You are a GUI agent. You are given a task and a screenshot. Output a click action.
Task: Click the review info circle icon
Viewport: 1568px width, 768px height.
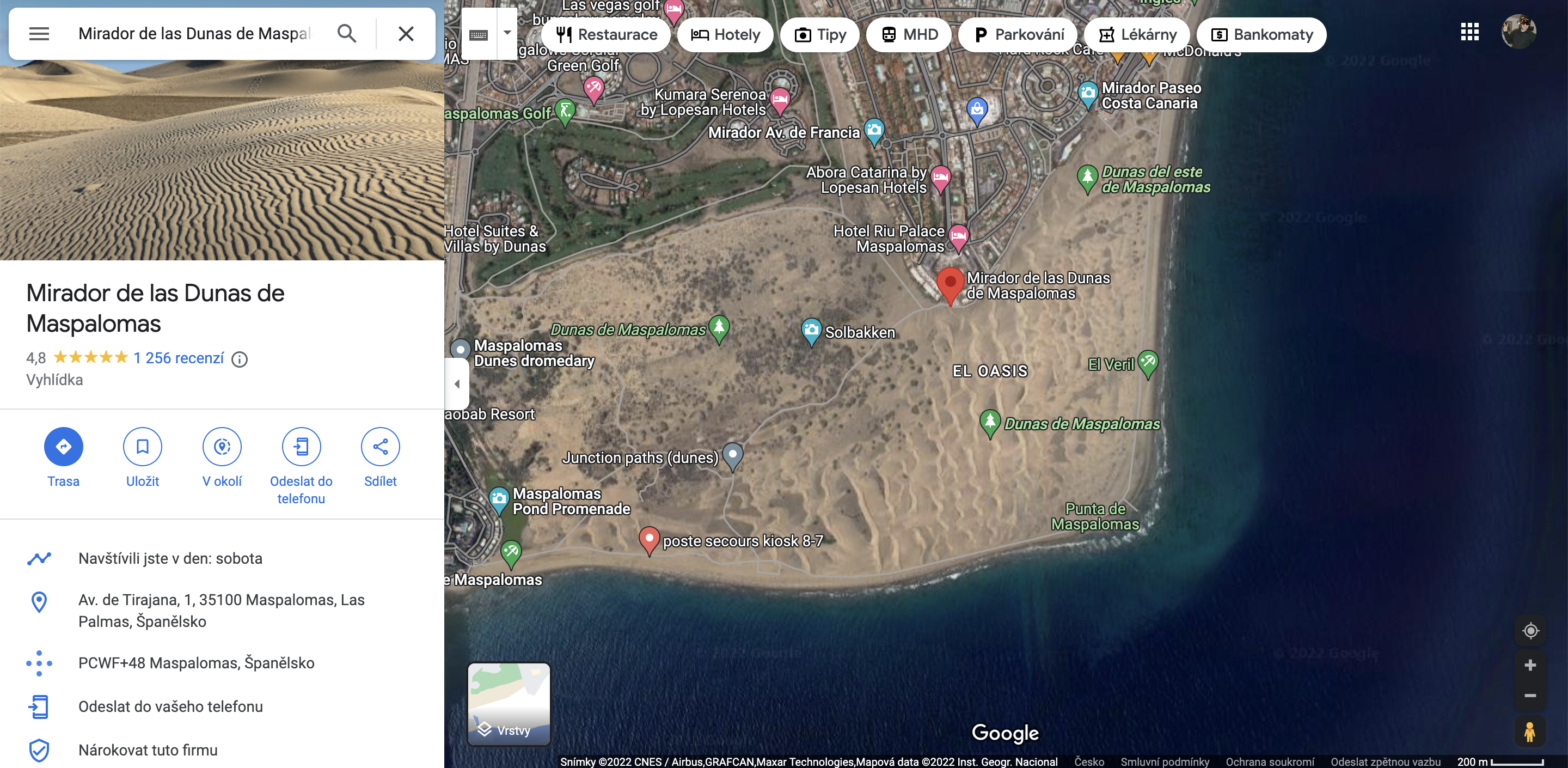pyautogui.click(x=240, y=359)
